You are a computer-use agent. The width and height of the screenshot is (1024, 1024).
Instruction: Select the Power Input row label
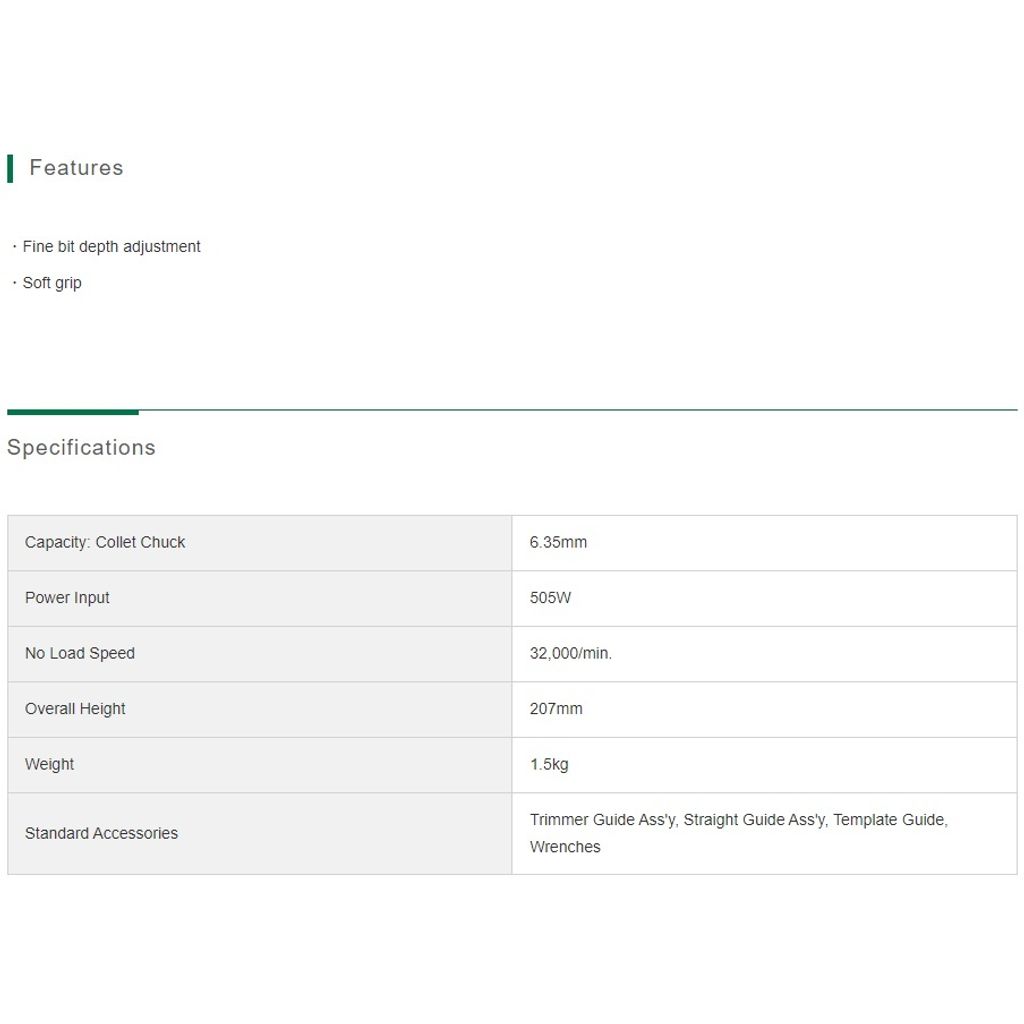tap(67, 598)
